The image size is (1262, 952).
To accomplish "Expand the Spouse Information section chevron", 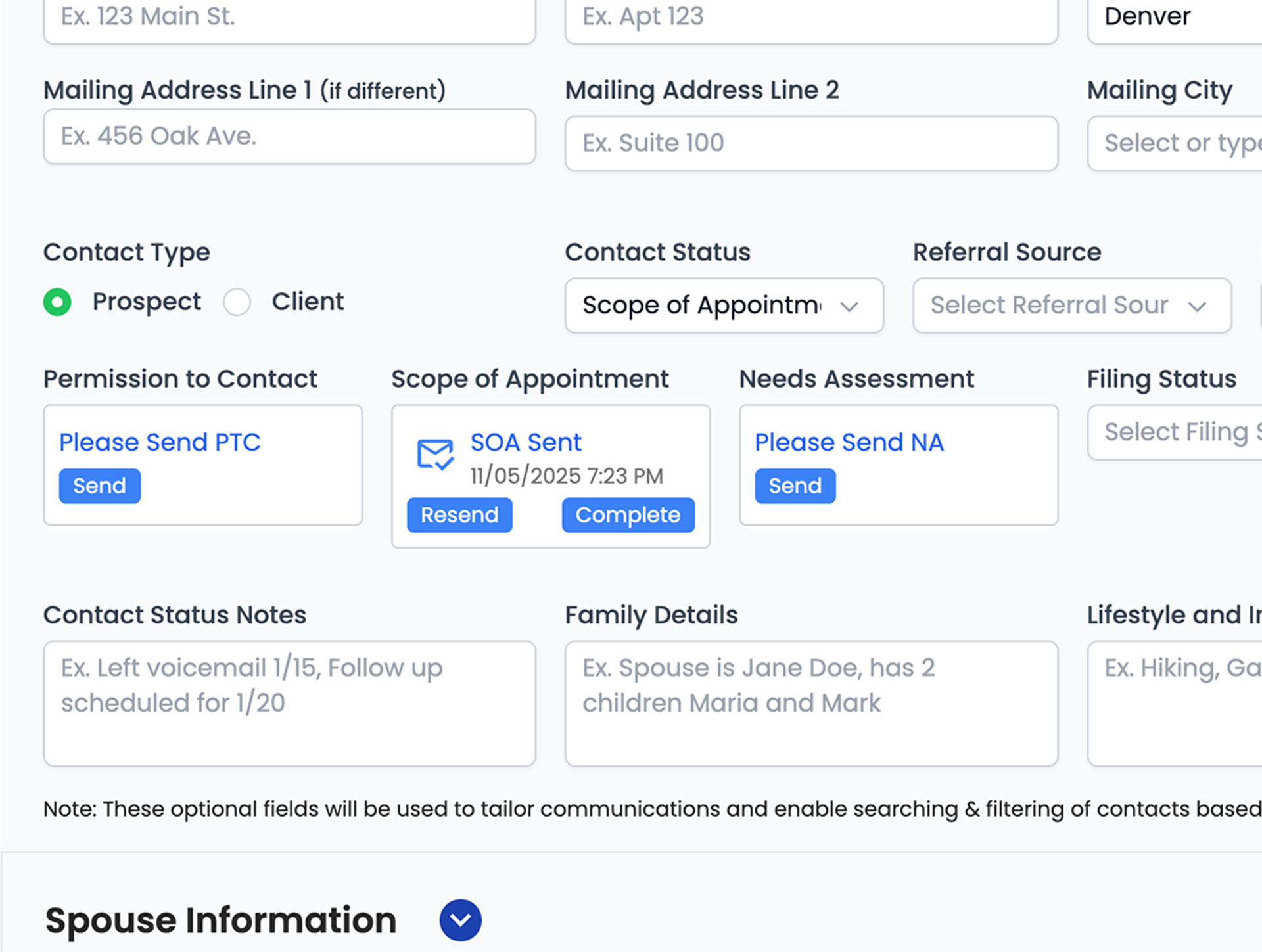I will click(x=460, y=920).
